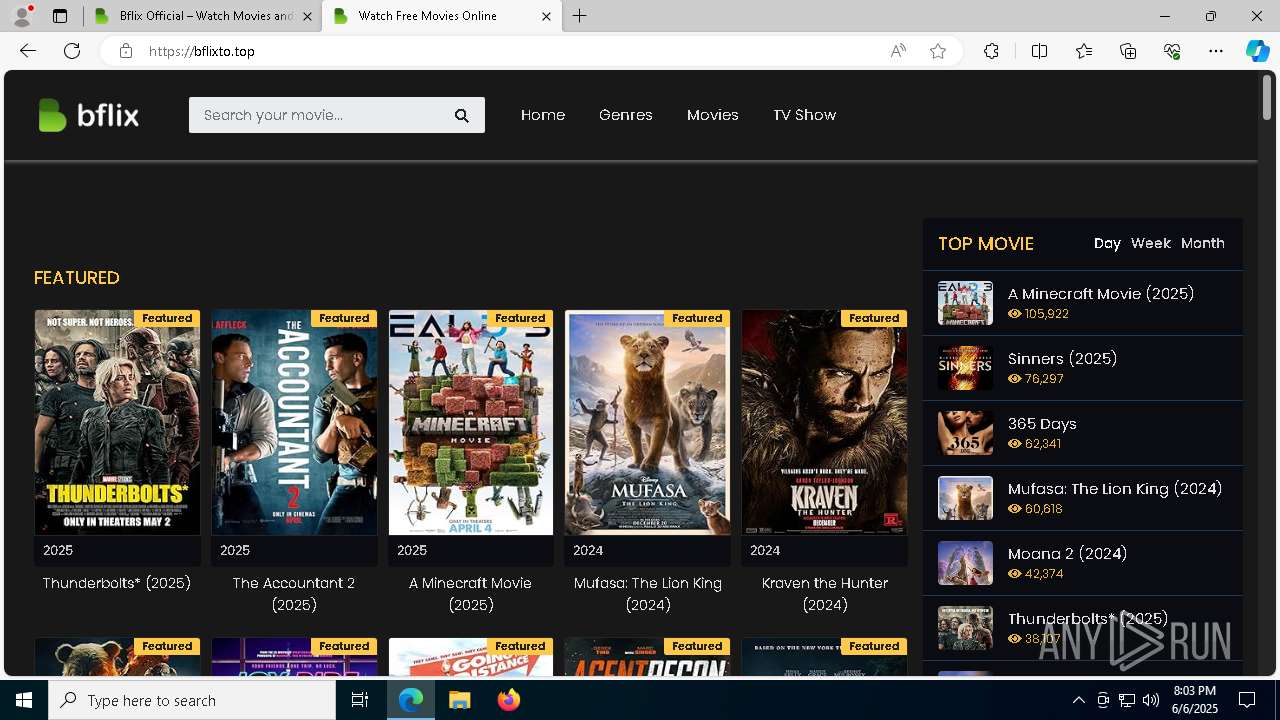Open Windows Start menu

click(x=24, y=700)
